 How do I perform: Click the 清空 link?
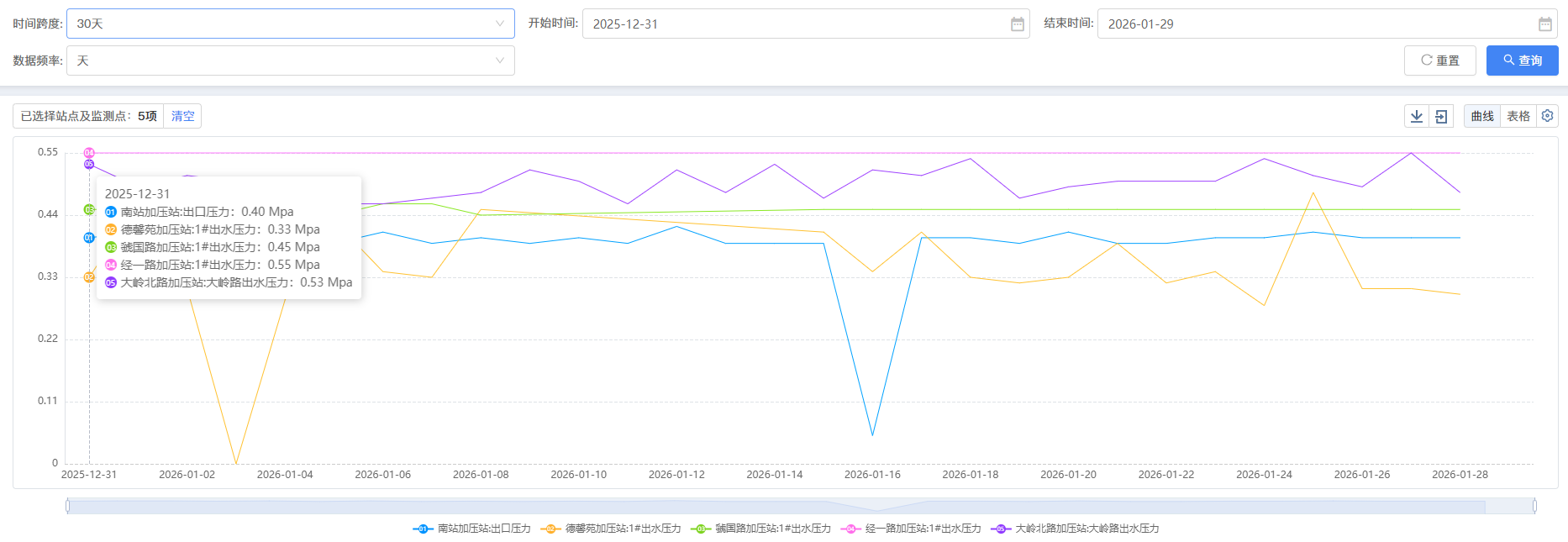(x=182, y=116)
